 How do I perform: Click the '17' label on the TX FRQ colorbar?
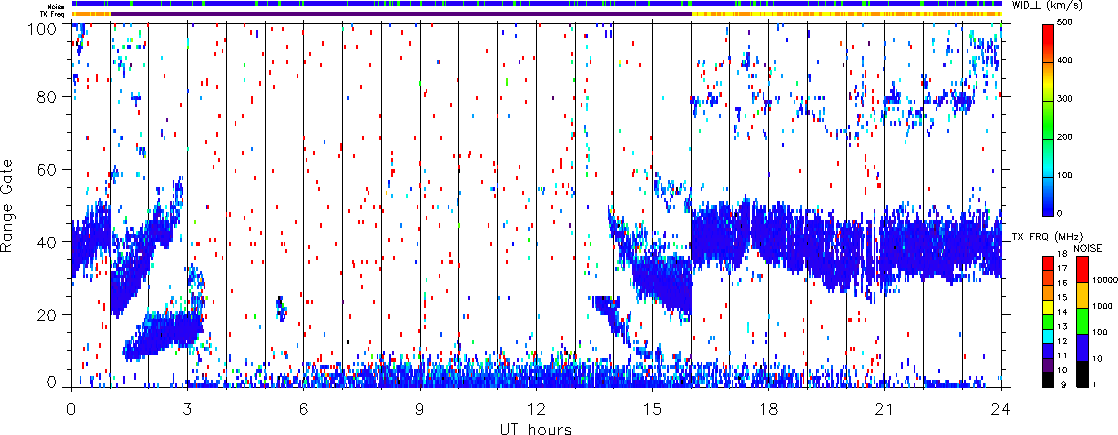click(1062, 268)
